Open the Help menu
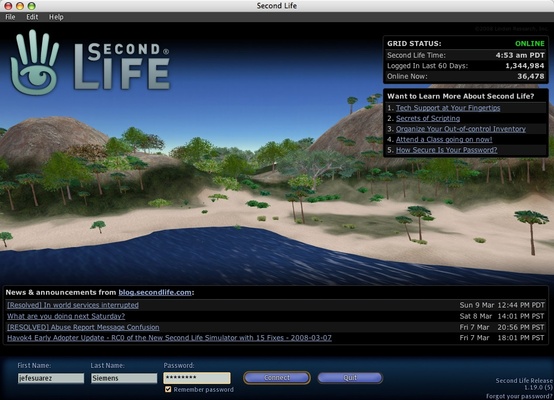Image resolution: width=554 pixels, height=400 pixels. (56, 17)
